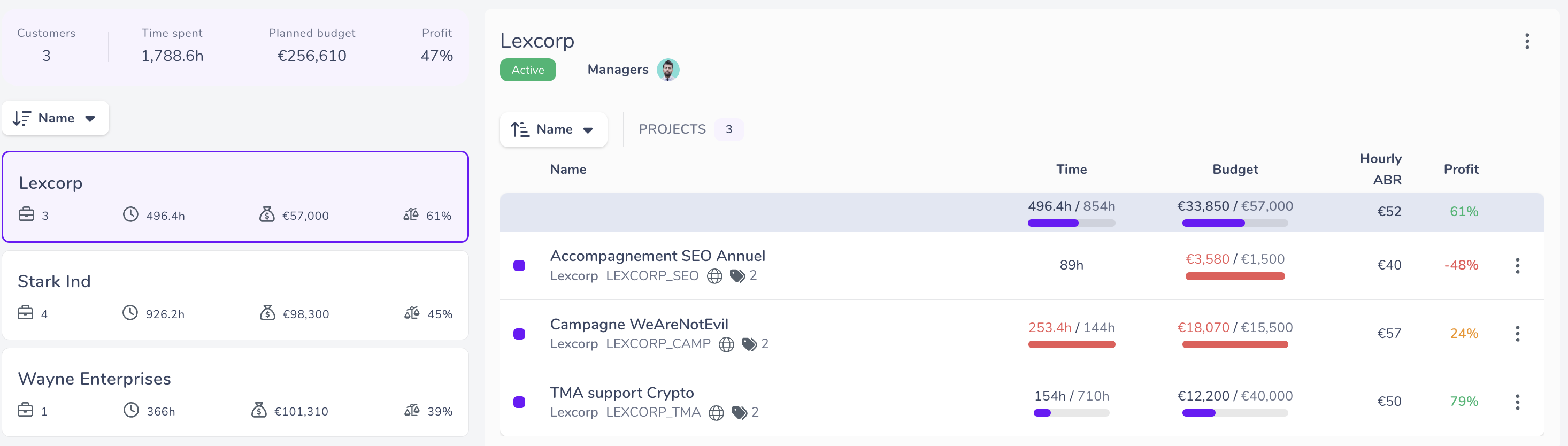Open the Campagne WeAreNotEvil project
This screenshot has width=1568, height=446.
coord(639,324)
